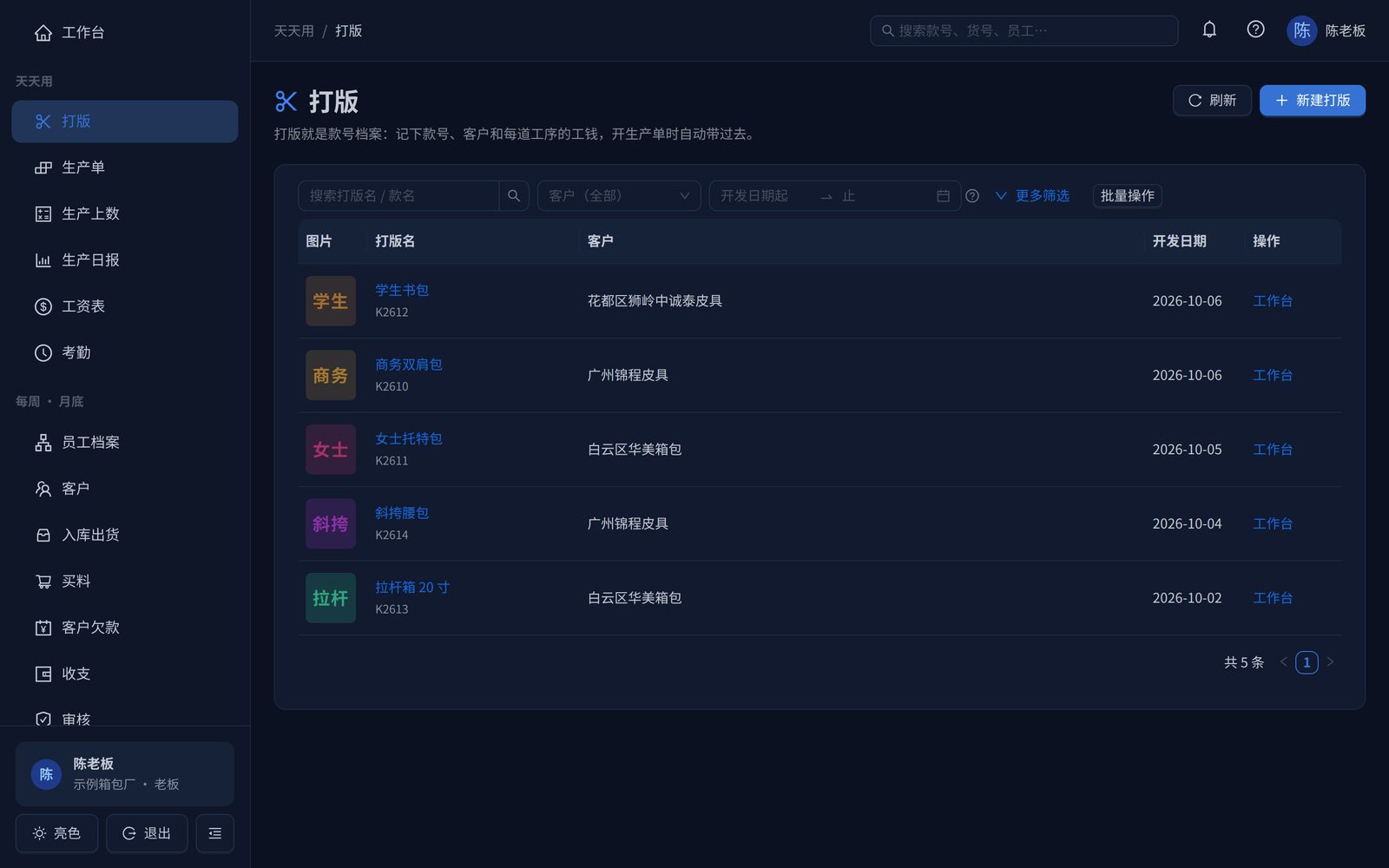
Task: Select 员工档案 in the sidebar
Action: 124,443
